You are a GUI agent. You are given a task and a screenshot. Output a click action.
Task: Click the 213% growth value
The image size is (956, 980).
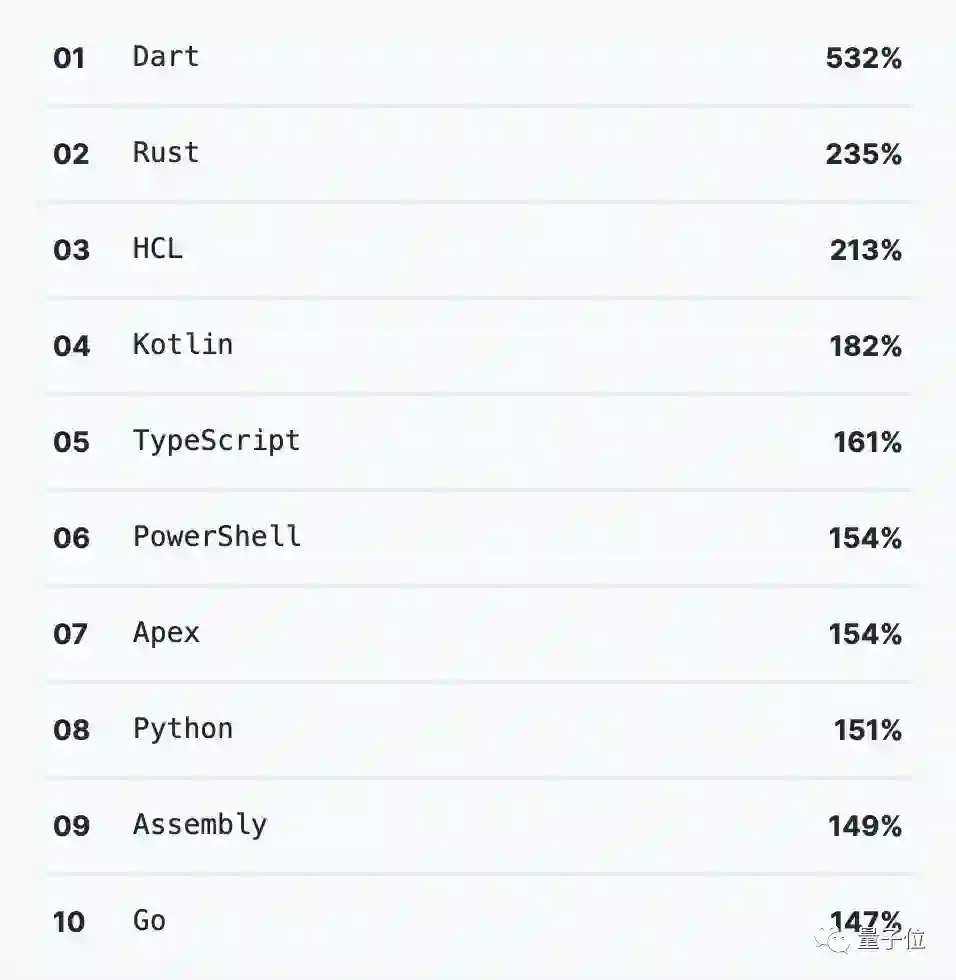(x=866, y=250)
